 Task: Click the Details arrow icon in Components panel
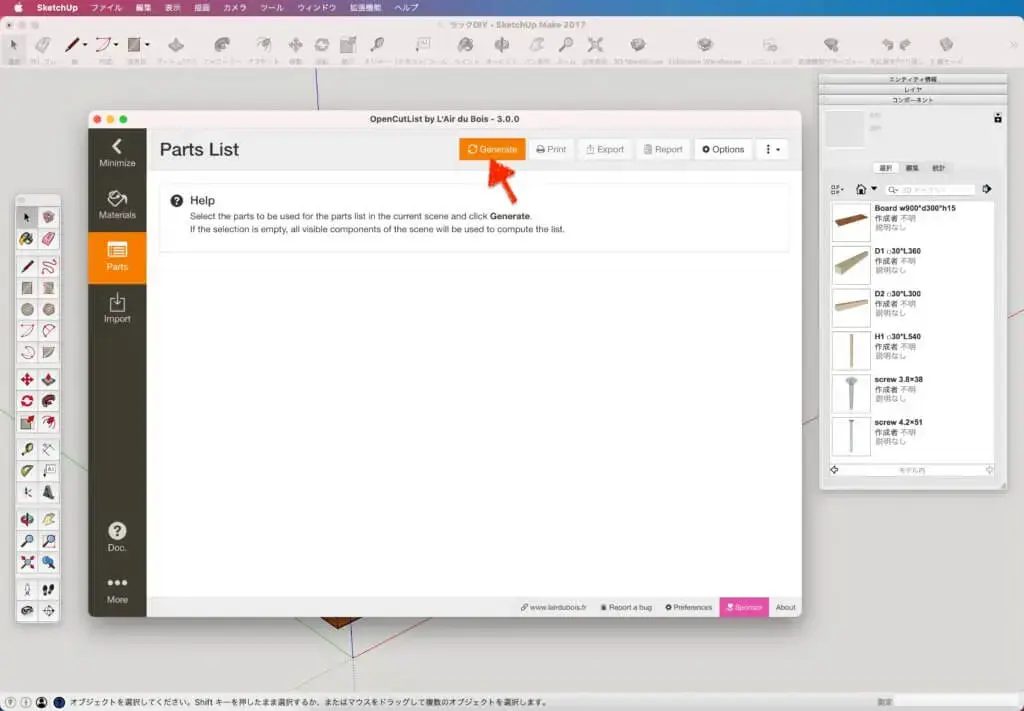point(987,189)
